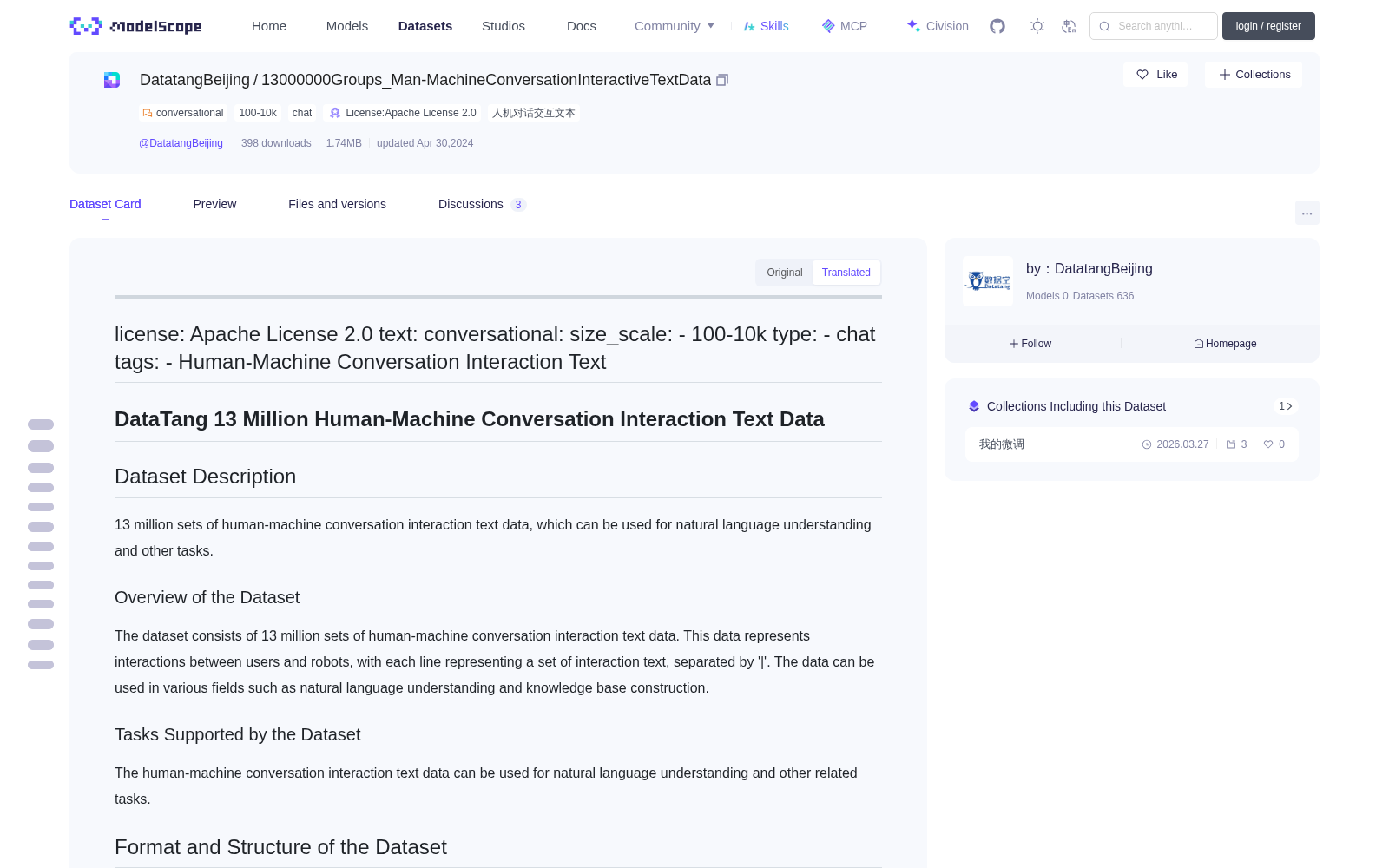Image resolution: width=1389 pixels, height=868 pixels.
Task: Expand the Community dropdown menu
Action: pos(675,26)
